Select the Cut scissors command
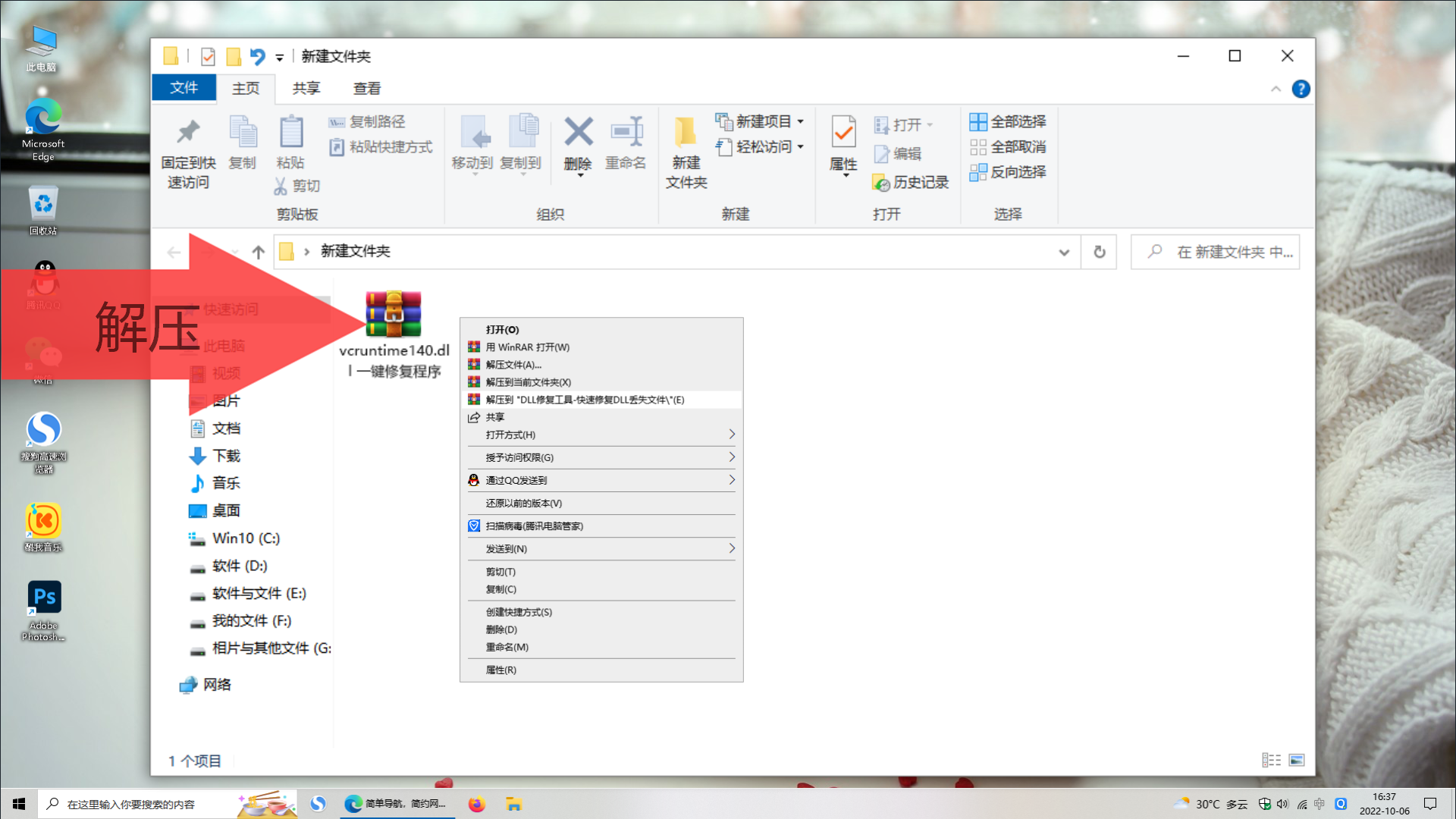Image resolution: width=1456 pixels, height=819 pixels. tap(297, 186)
